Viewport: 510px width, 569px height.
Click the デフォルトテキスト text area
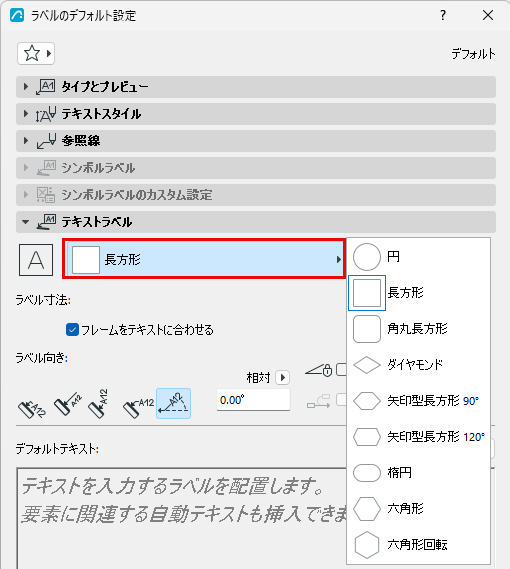[181, 518]
